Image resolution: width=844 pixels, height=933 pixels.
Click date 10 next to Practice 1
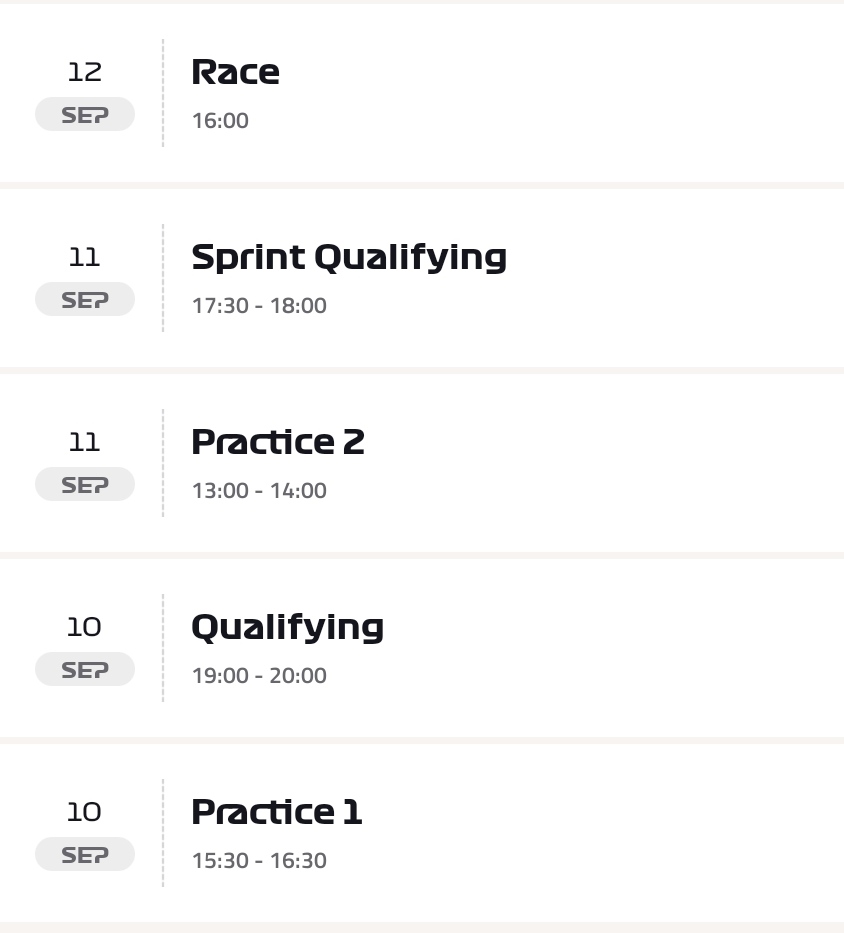coord(85,812)
